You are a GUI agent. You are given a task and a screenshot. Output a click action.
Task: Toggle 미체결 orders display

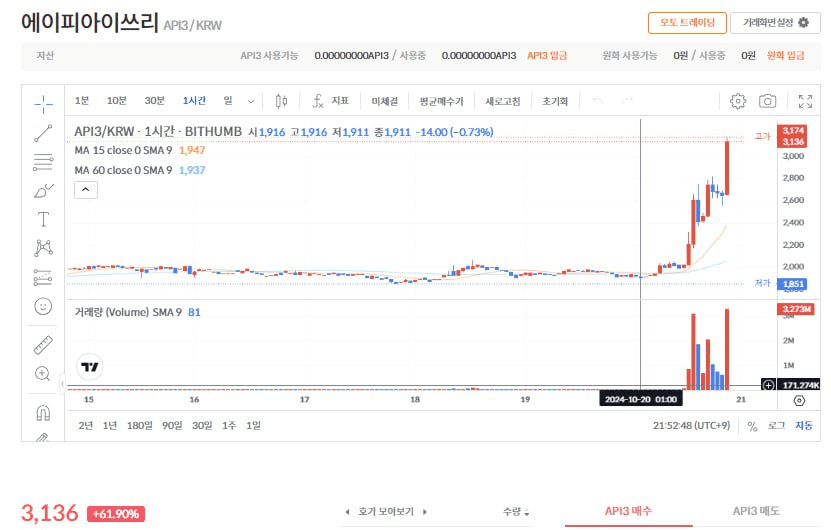tap(385, 101)
